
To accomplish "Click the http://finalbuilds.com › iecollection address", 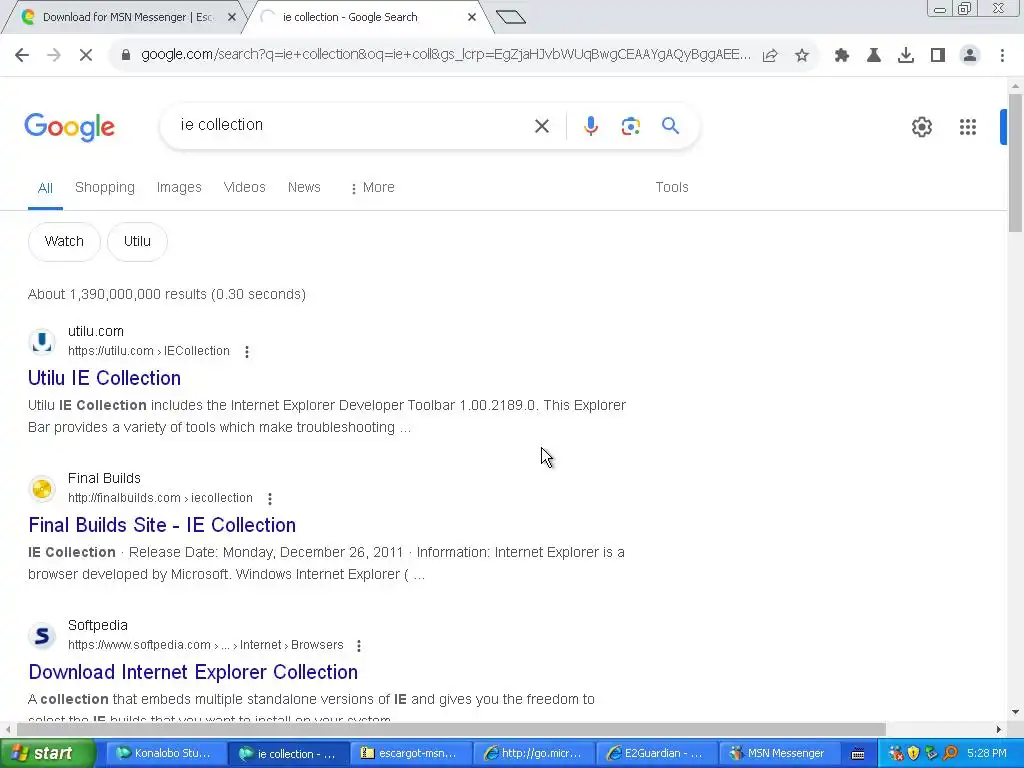I will tap(160, 498).
